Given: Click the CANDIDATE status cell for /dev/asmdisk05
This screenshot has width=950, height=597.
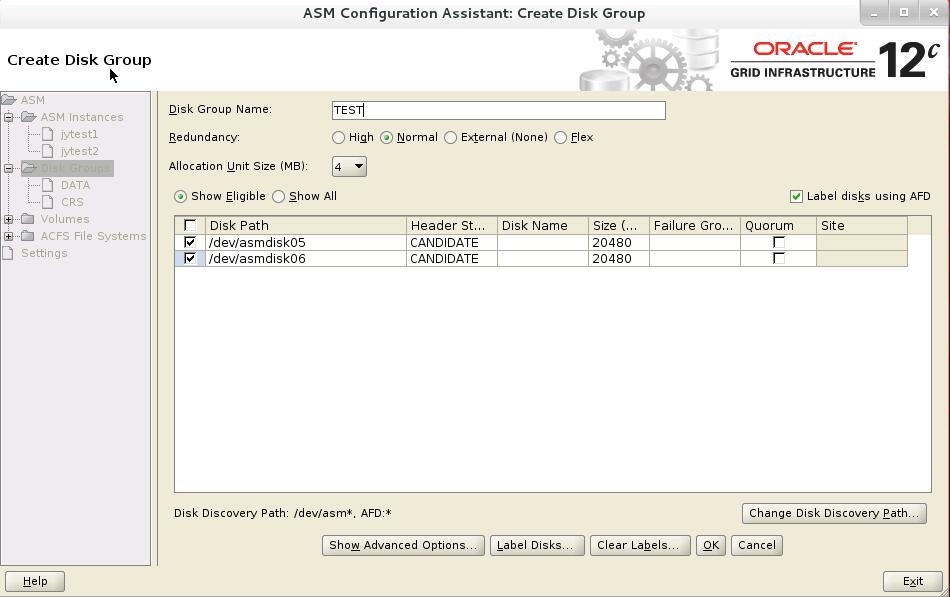Looking at the screenshot, I should [452, 242].
